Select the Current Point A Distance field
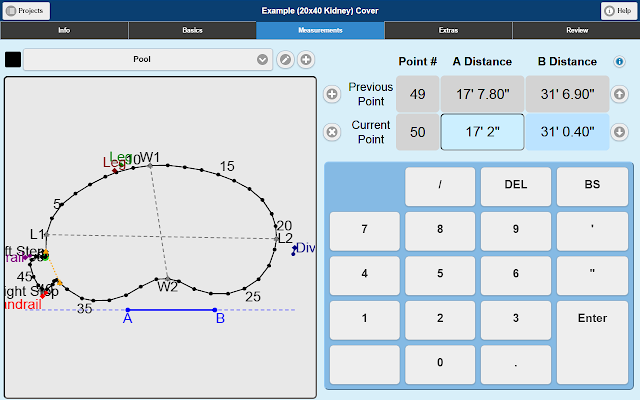This screenshot has height=400, width=640. pos(482,132)
